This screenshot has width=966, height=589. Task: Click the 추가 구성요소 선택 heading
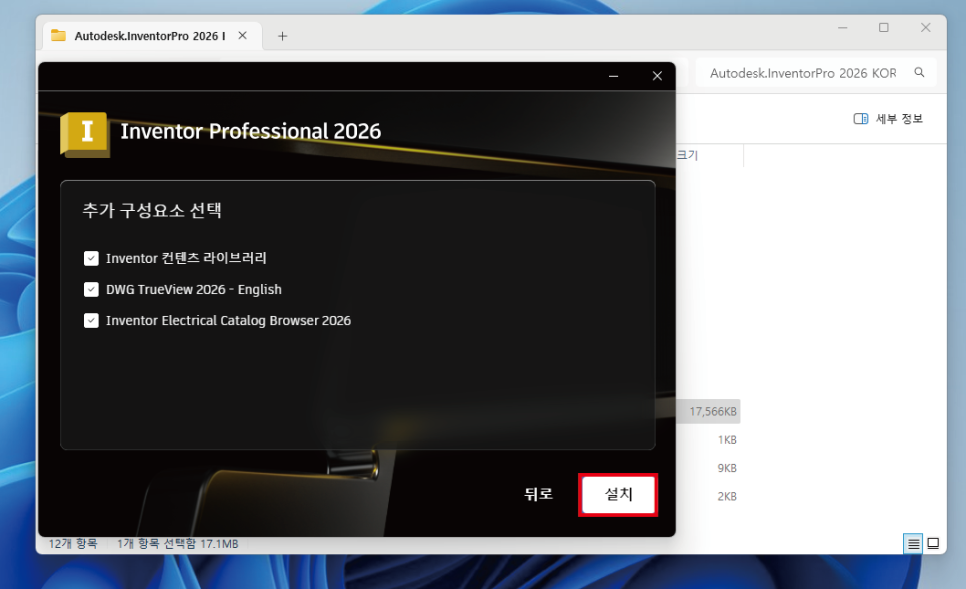click(x=152, y=211)
